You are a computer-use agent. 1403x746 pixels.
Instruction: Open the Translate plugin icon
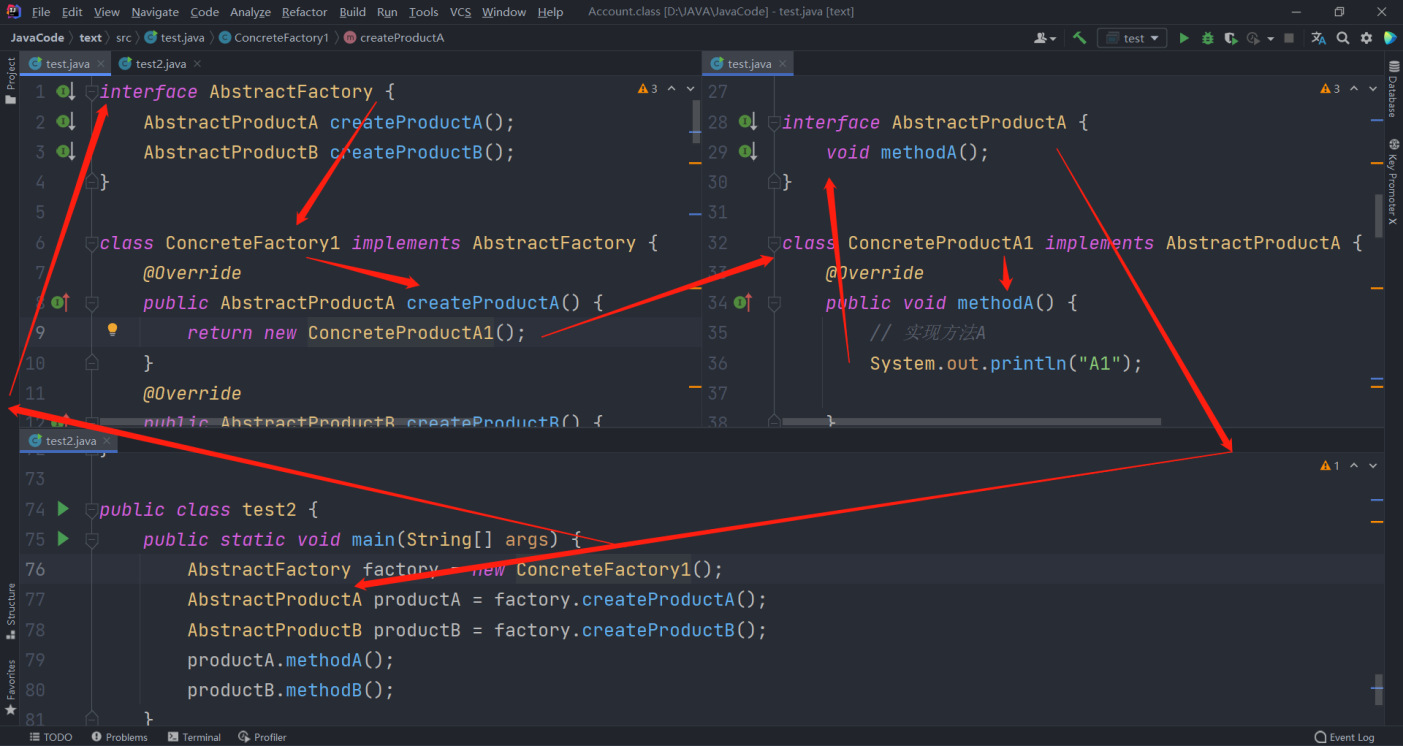1319,38
